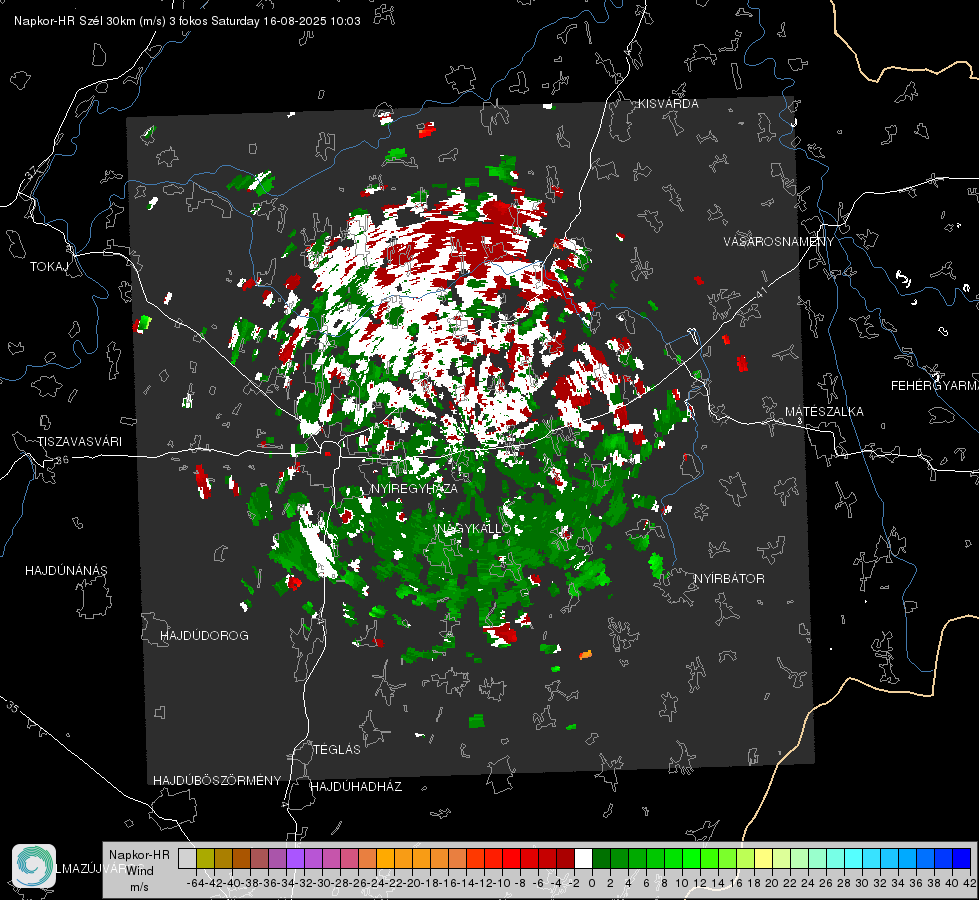Click the 'Napkor-HR Wind m/s' legend label
The width and height of the screenshot is (979, 900).
pos(139,870)
